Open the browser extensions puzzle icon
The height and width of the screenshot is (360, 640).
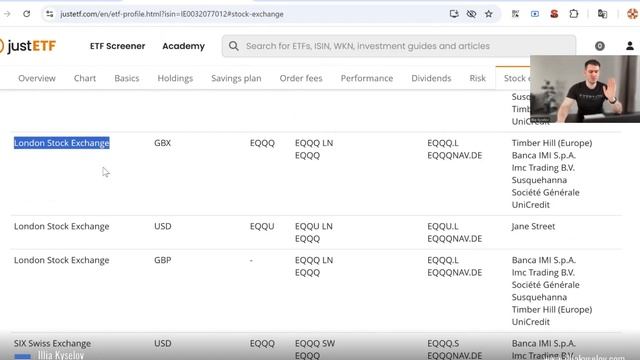pyautogui.click(x=574, y=14)
